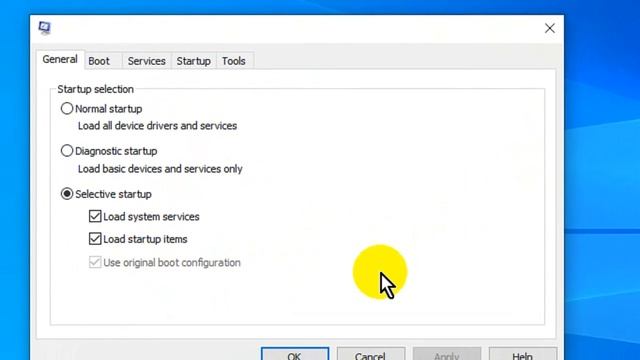Uncheck Load system services
The width and height of the screenshot is (640, 360).
click(x=95, y=216)
